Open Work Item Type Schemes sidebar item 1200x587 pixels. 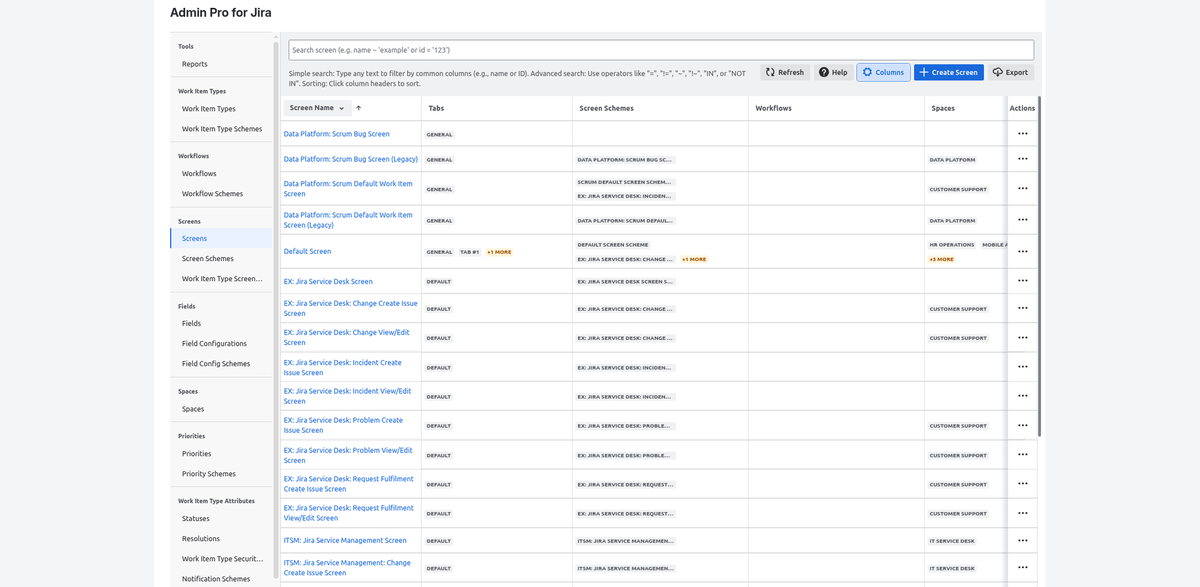[x=222, y=129]
